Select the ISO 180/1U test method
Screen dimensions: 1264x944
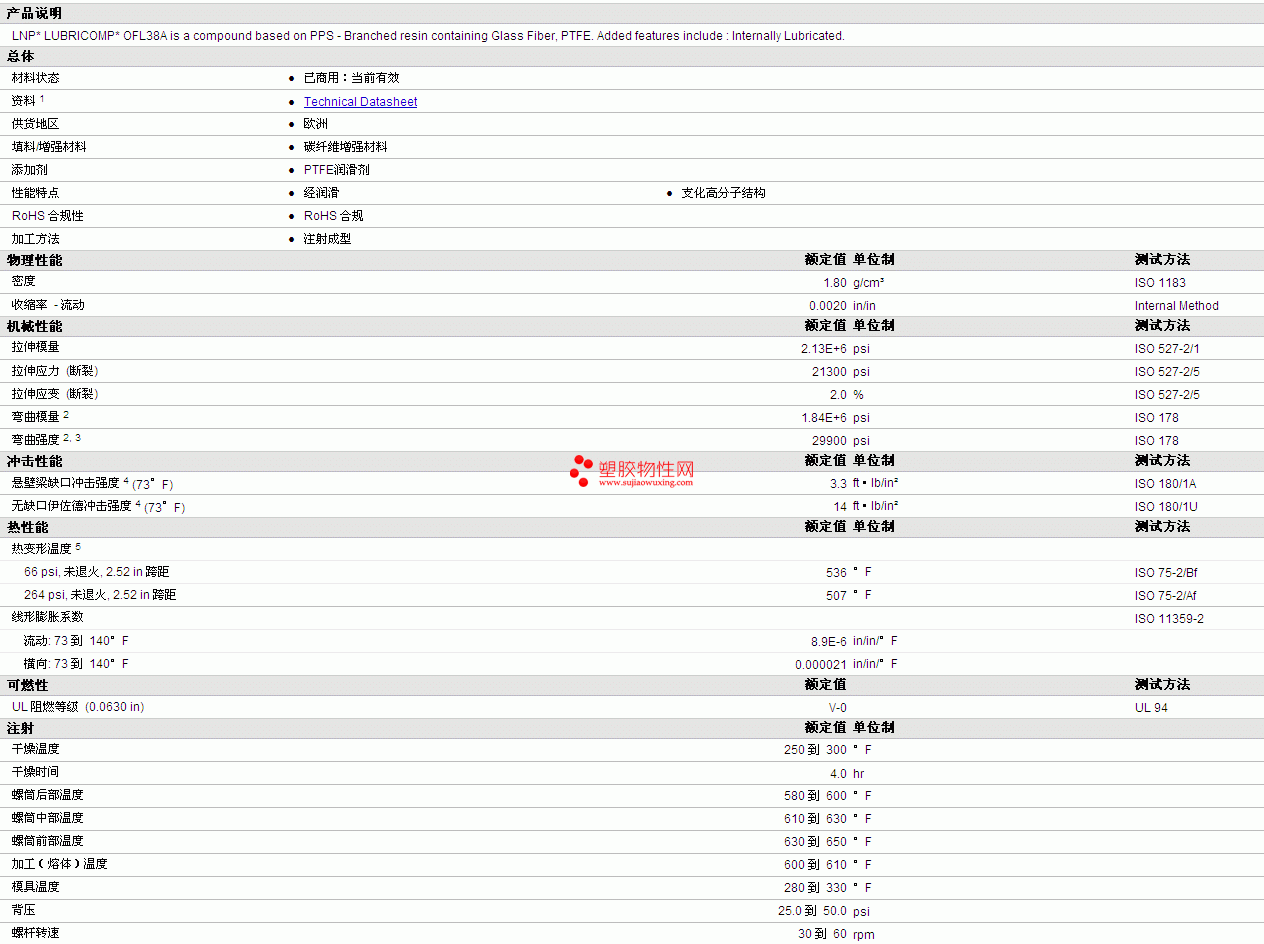(x=1166, y=507)
